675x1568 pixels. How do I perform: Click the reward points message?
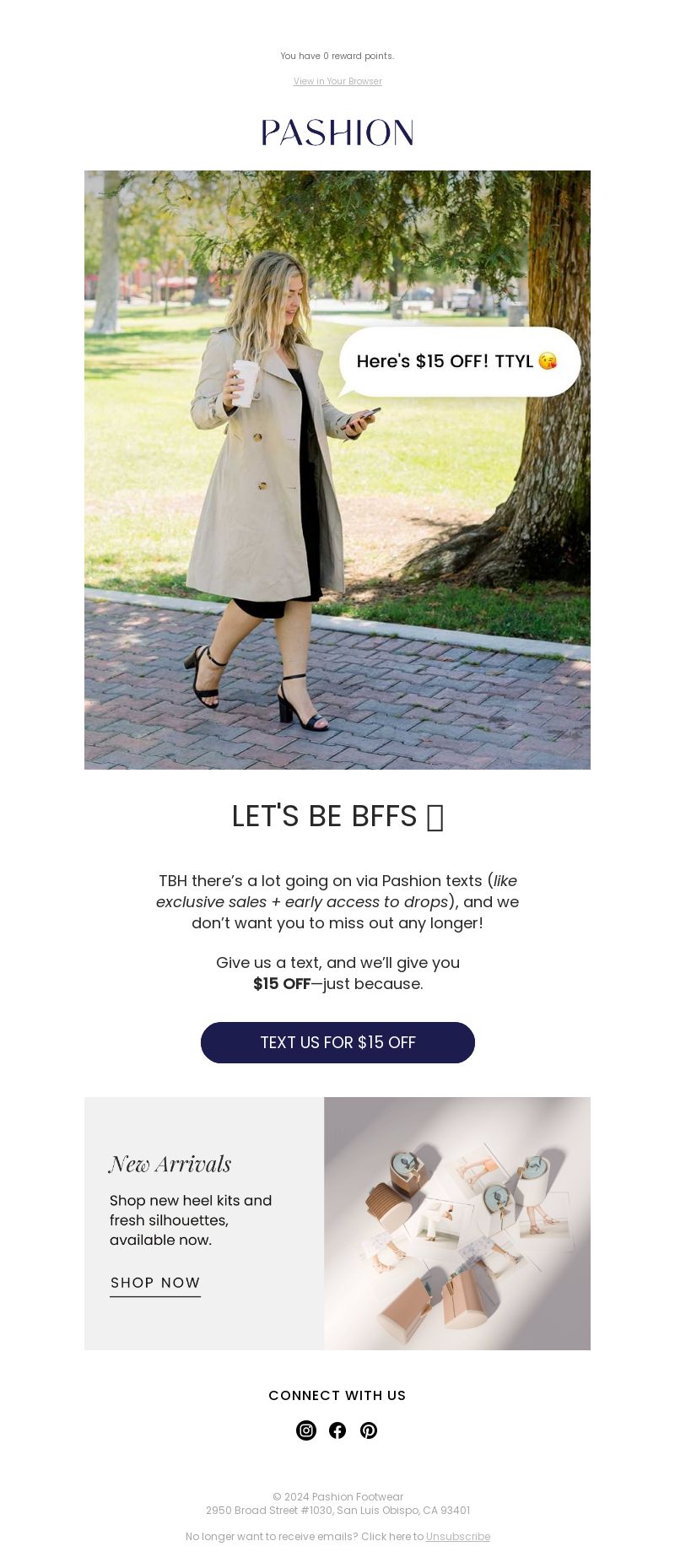[x=337, y=56]
